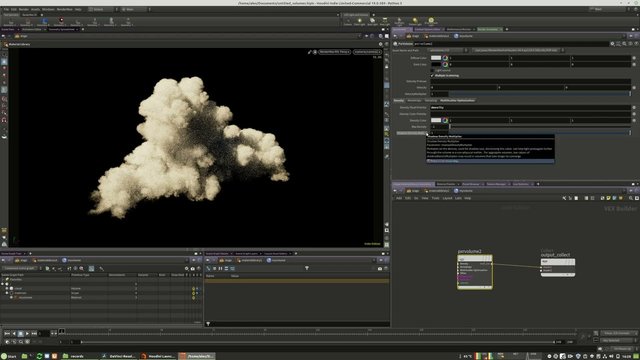
Task: Click materiallibrary1 in network editor path bar
Action: click(436, 191)
